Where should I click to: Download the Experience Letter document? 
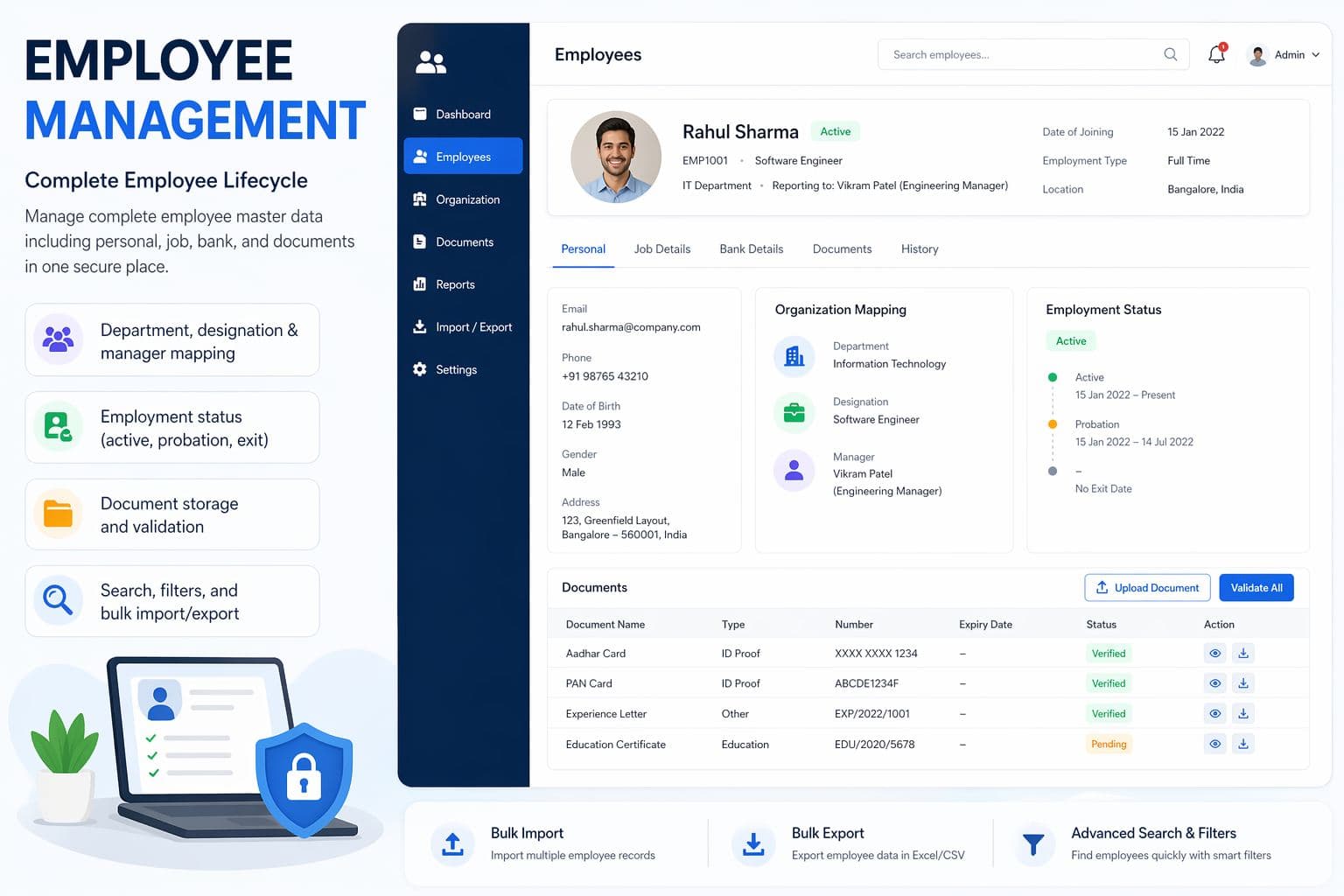(1243, 714)
